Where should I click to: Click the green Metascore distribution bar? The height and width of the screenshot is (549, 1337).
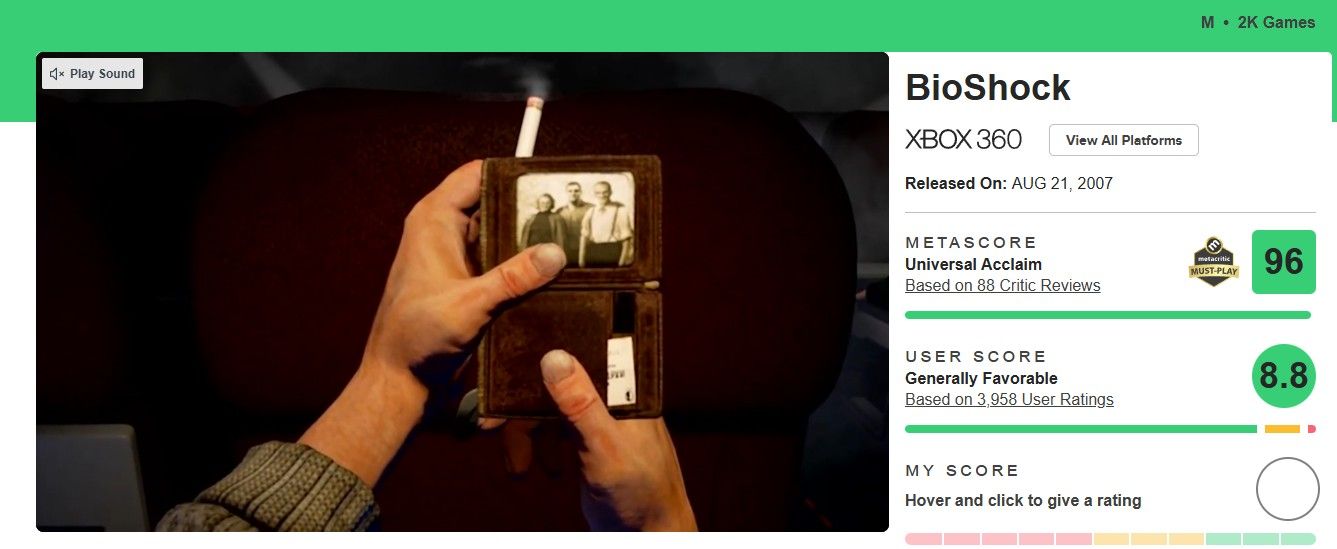[1108, 315]
